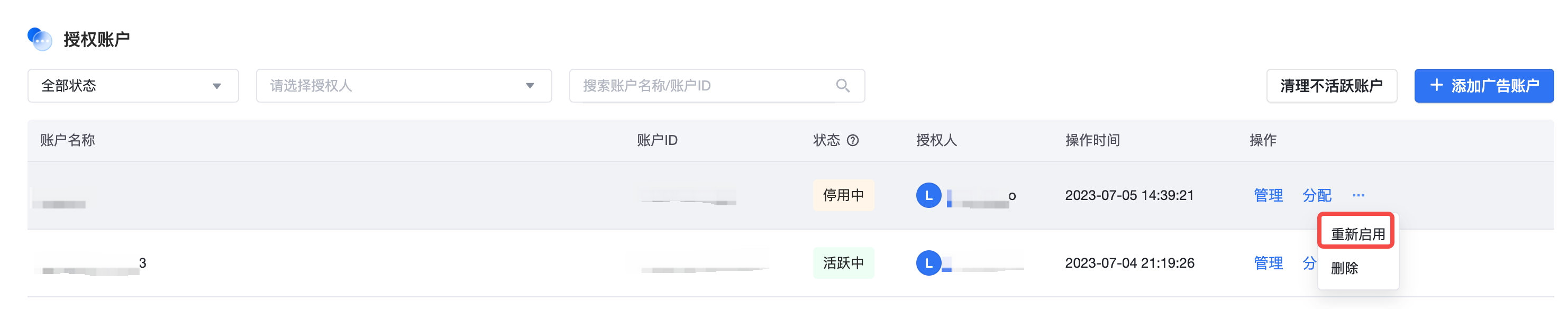
Task: Open the three-dot more options icon
Action: tap(1358, 195)
